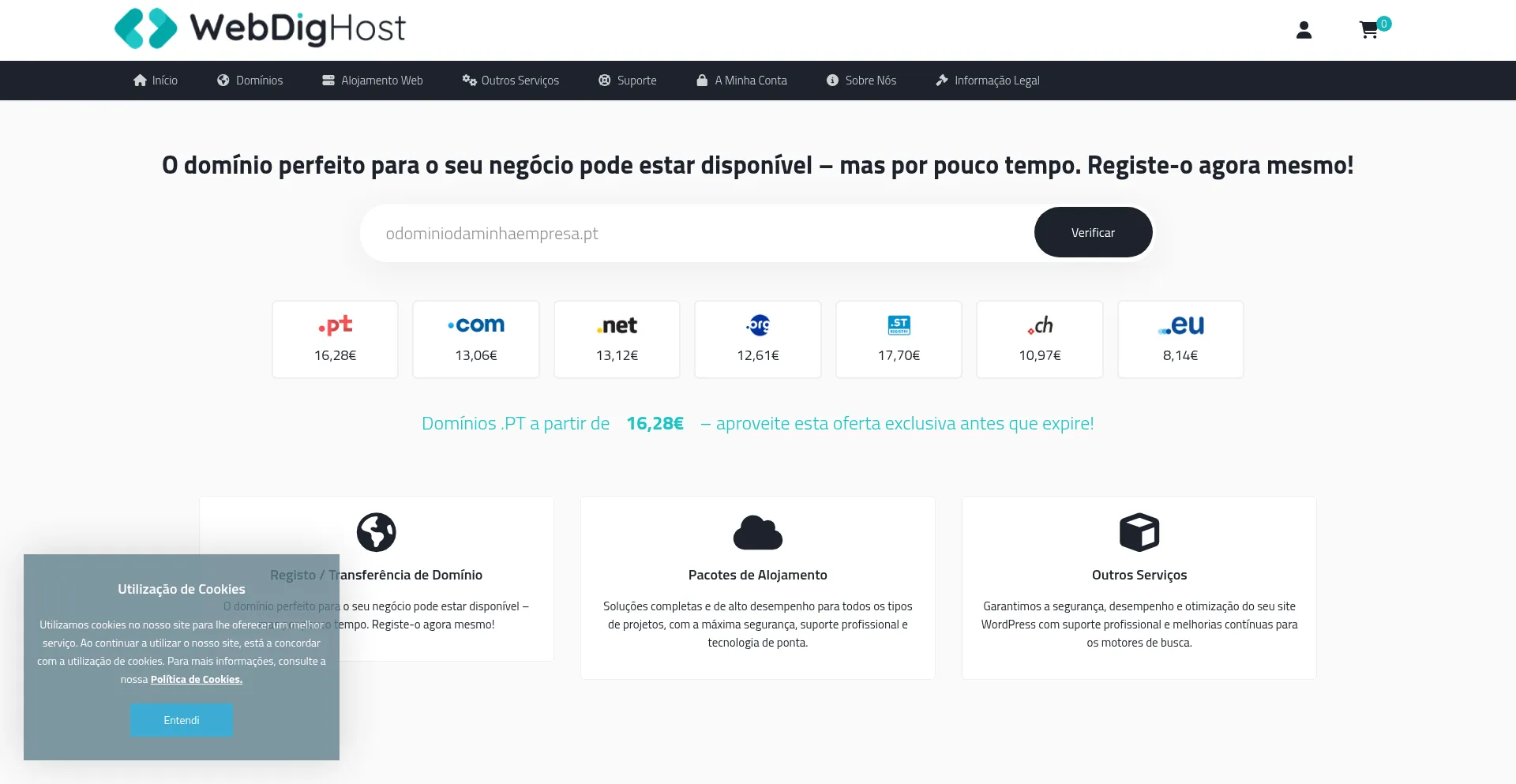Expand the A Minha Conta menu
The height and width of the screenshot is (784, 1516).
click(x=741, y=81)
